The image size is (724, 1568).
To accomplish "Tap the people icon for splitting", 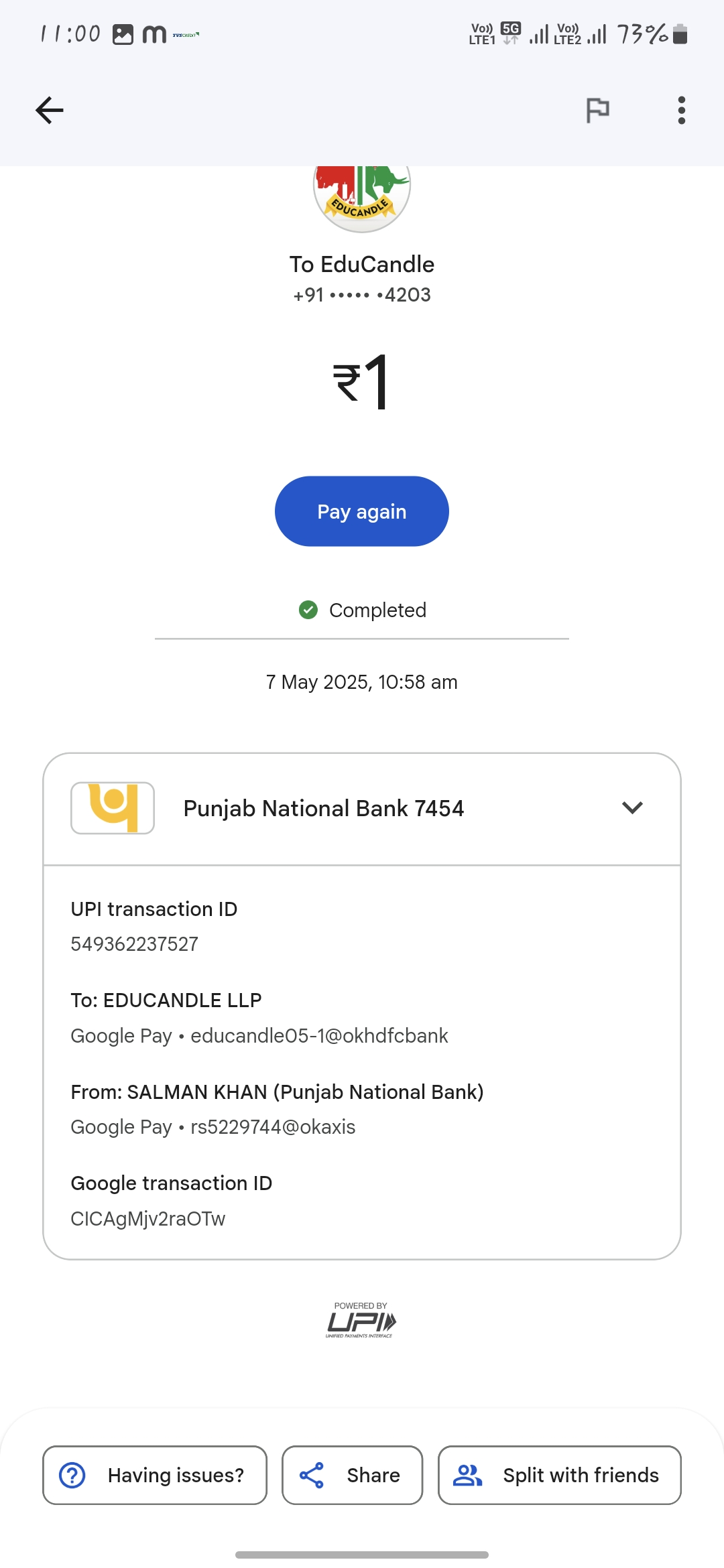I will [x=468, y=1475].
